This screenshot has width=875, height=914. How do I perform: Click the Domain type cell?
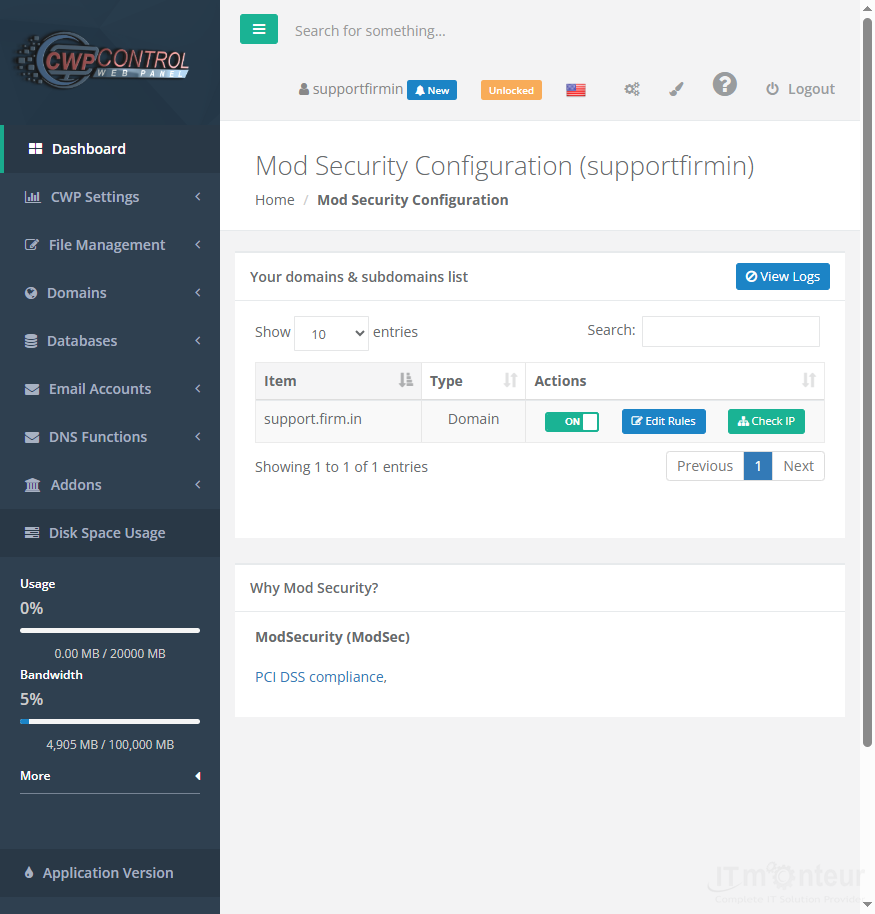[x=473, y=420]
